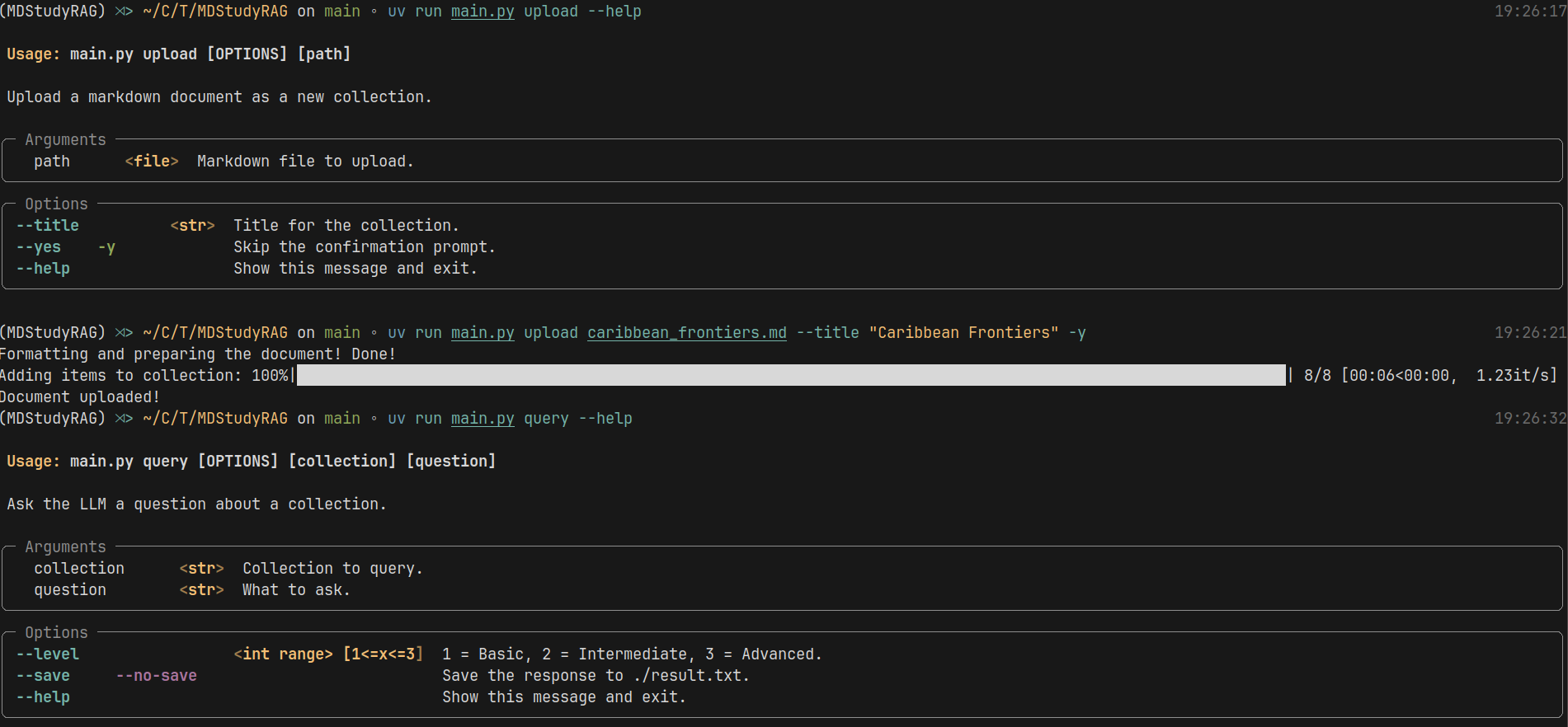Screen dimensions: 1568x727
Task: Click the timestamp 19:26:17
Action: tap(1531, 11)
